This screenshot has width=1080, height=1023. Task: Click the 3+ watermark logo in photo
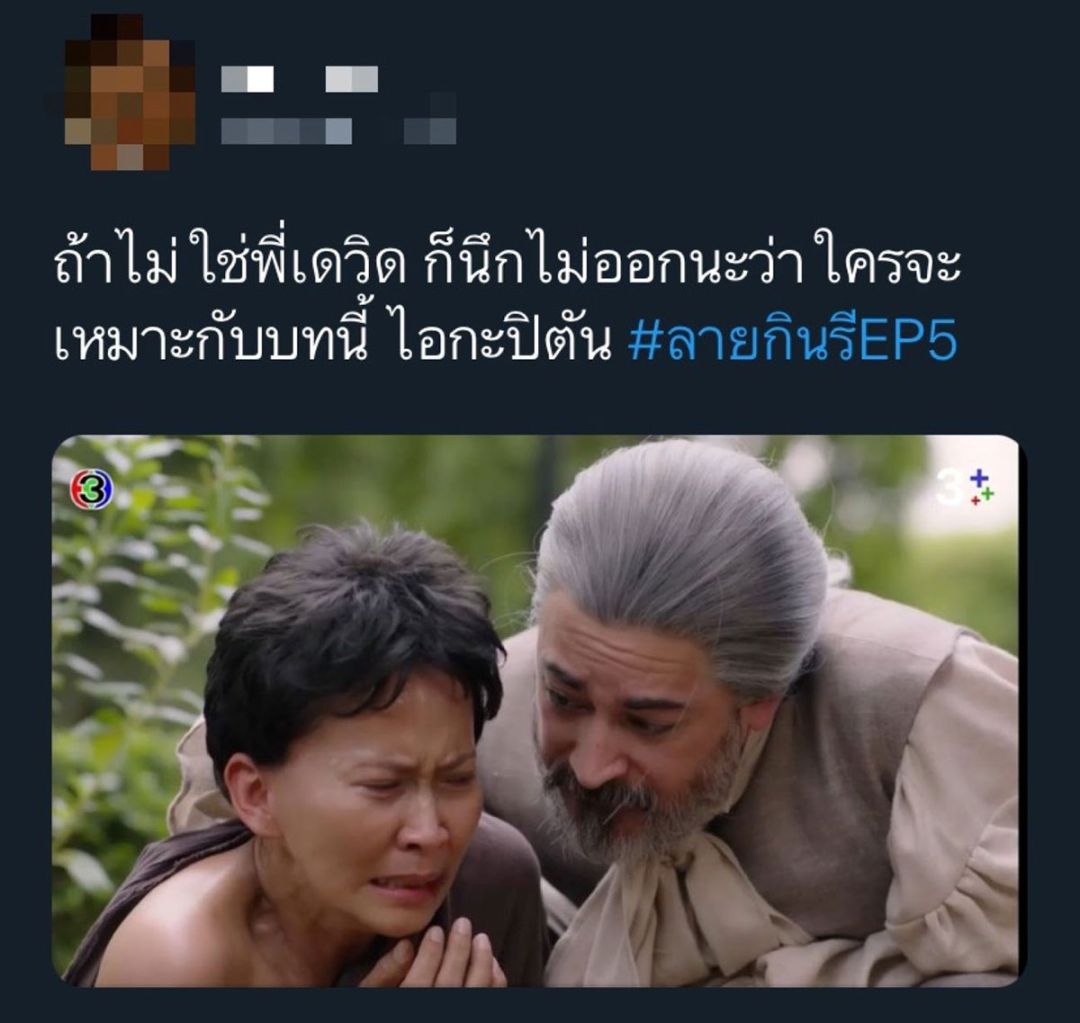tap(967, 488)
